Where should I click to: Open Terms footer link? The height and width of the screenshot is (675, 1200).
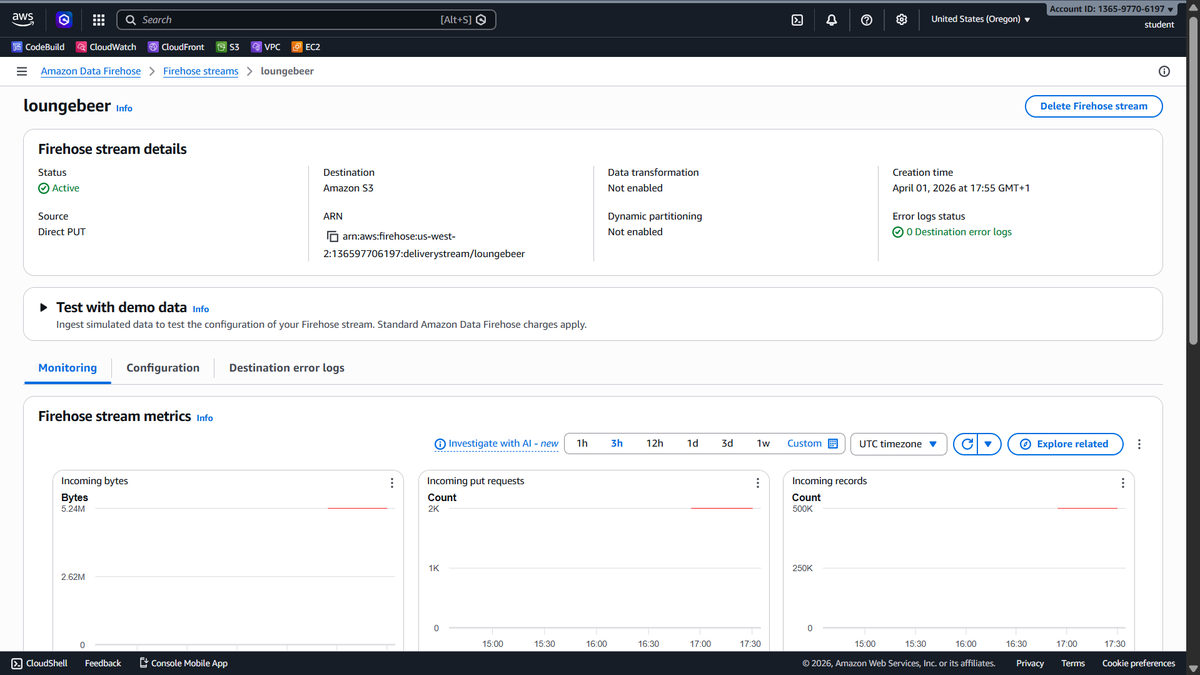click(x=1073, y=663)
